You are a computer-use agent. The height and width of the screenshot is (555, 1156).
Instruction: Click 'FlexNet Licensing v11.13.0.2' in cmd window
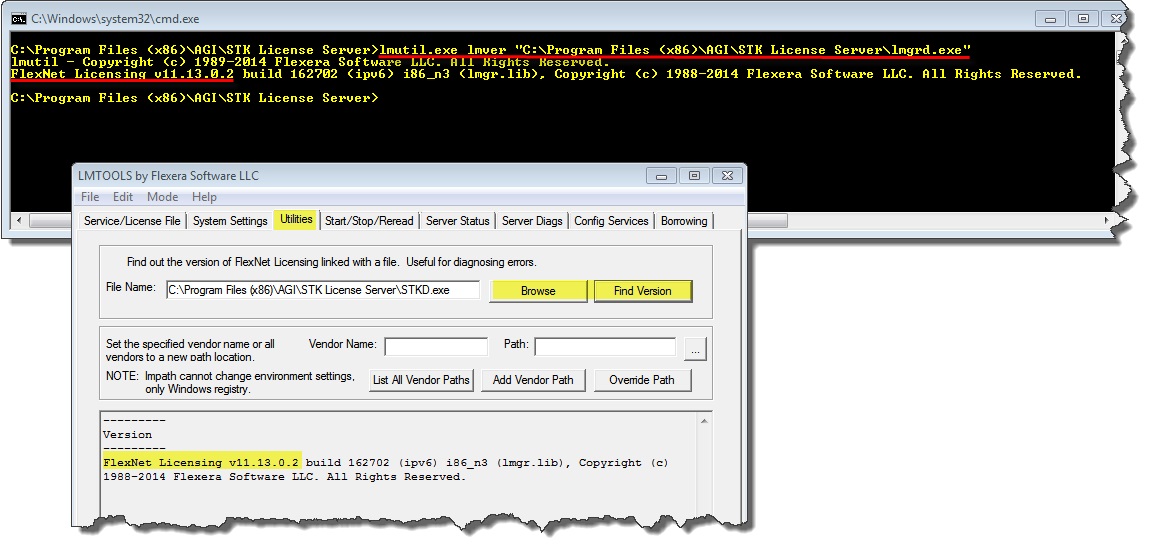122,74
